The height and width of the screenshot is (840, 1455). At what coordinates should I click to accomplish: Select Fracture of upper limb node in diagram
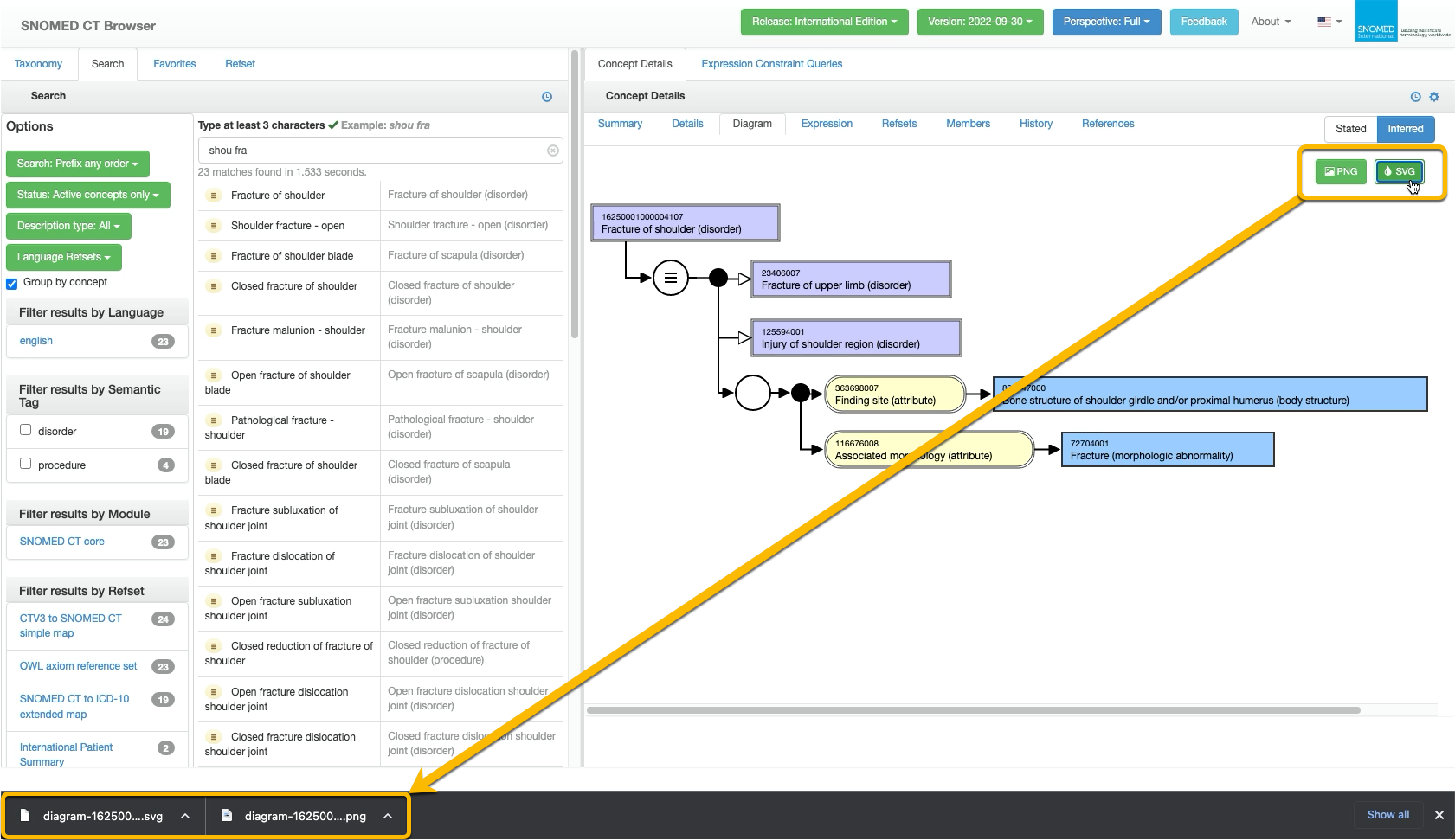tap(851, 279)
